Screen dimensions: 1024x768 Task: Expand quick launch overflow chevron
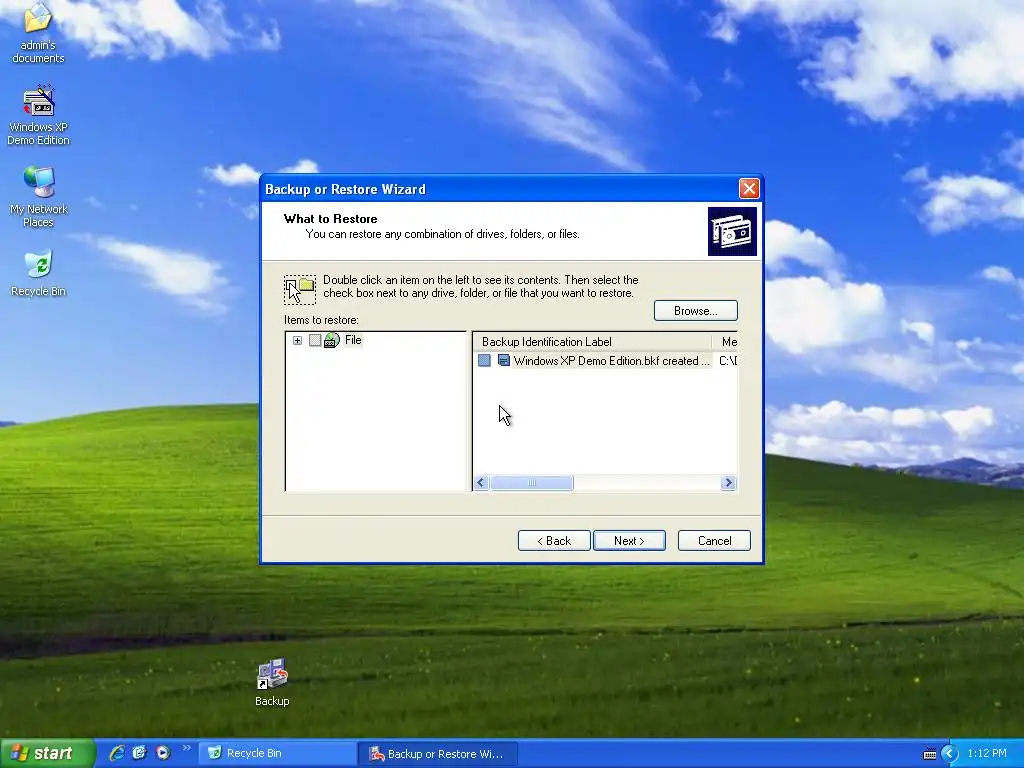pos(187,748)
